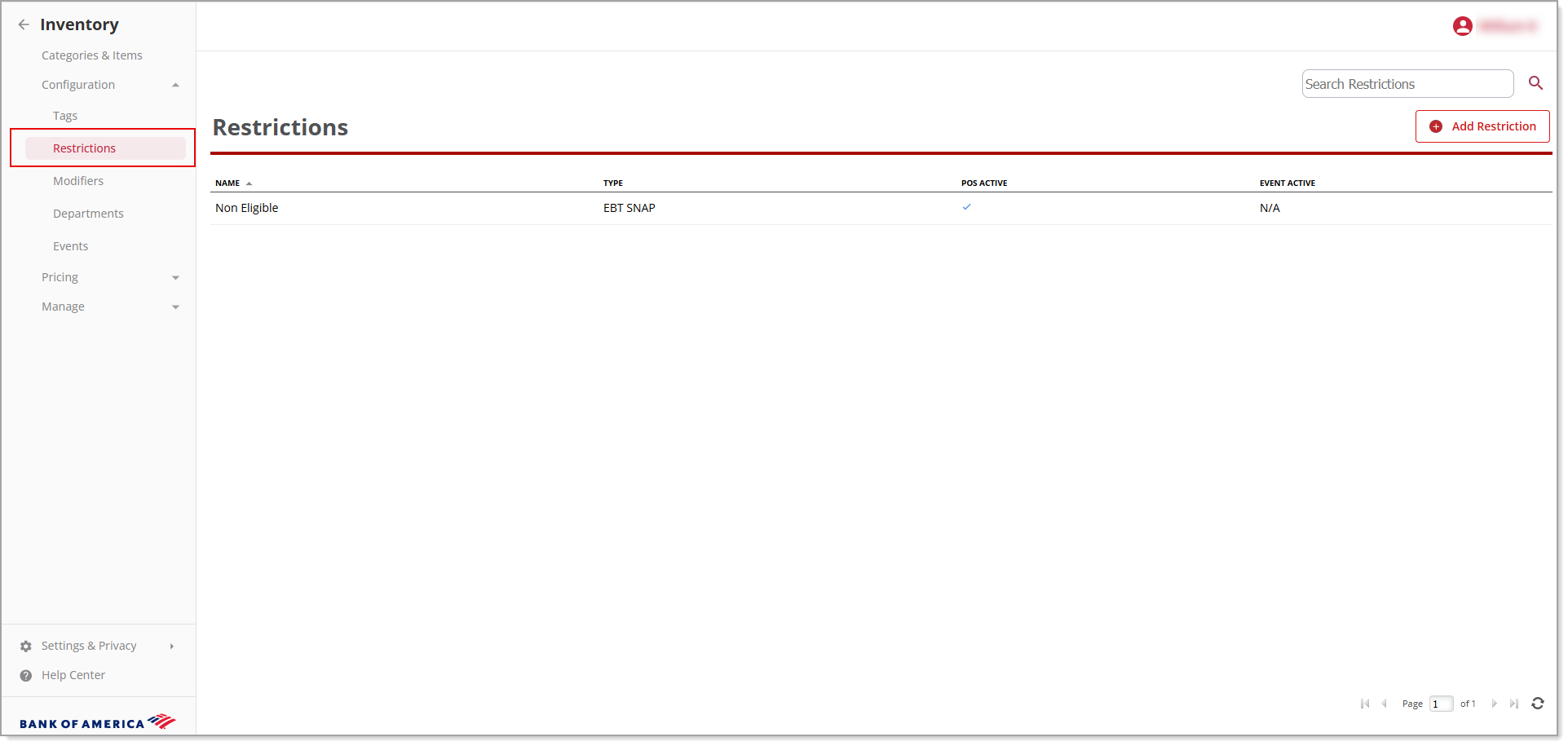Select the first page navigation icon
This screenshot has height=746, width=1568.
(x=1365, y=704)
